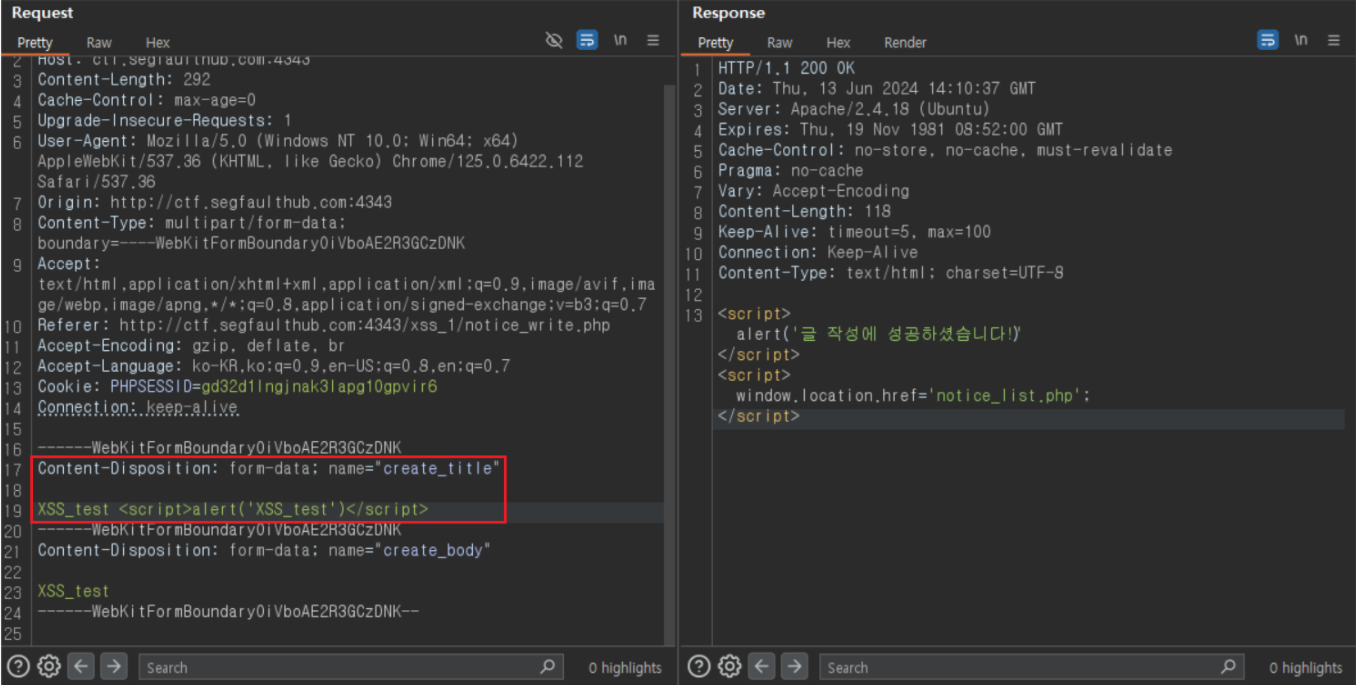
Task: Click the Request Search input field
Action: pos(350,667)
